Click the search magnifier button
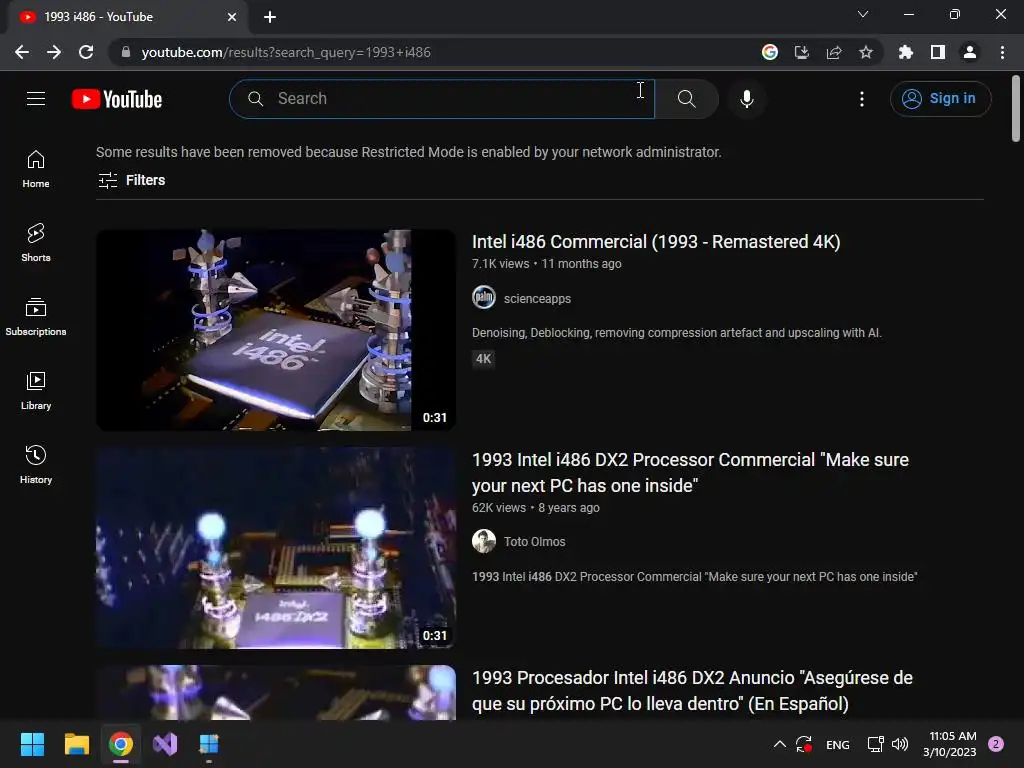The image size is (1024, 768). click(686, 99)
